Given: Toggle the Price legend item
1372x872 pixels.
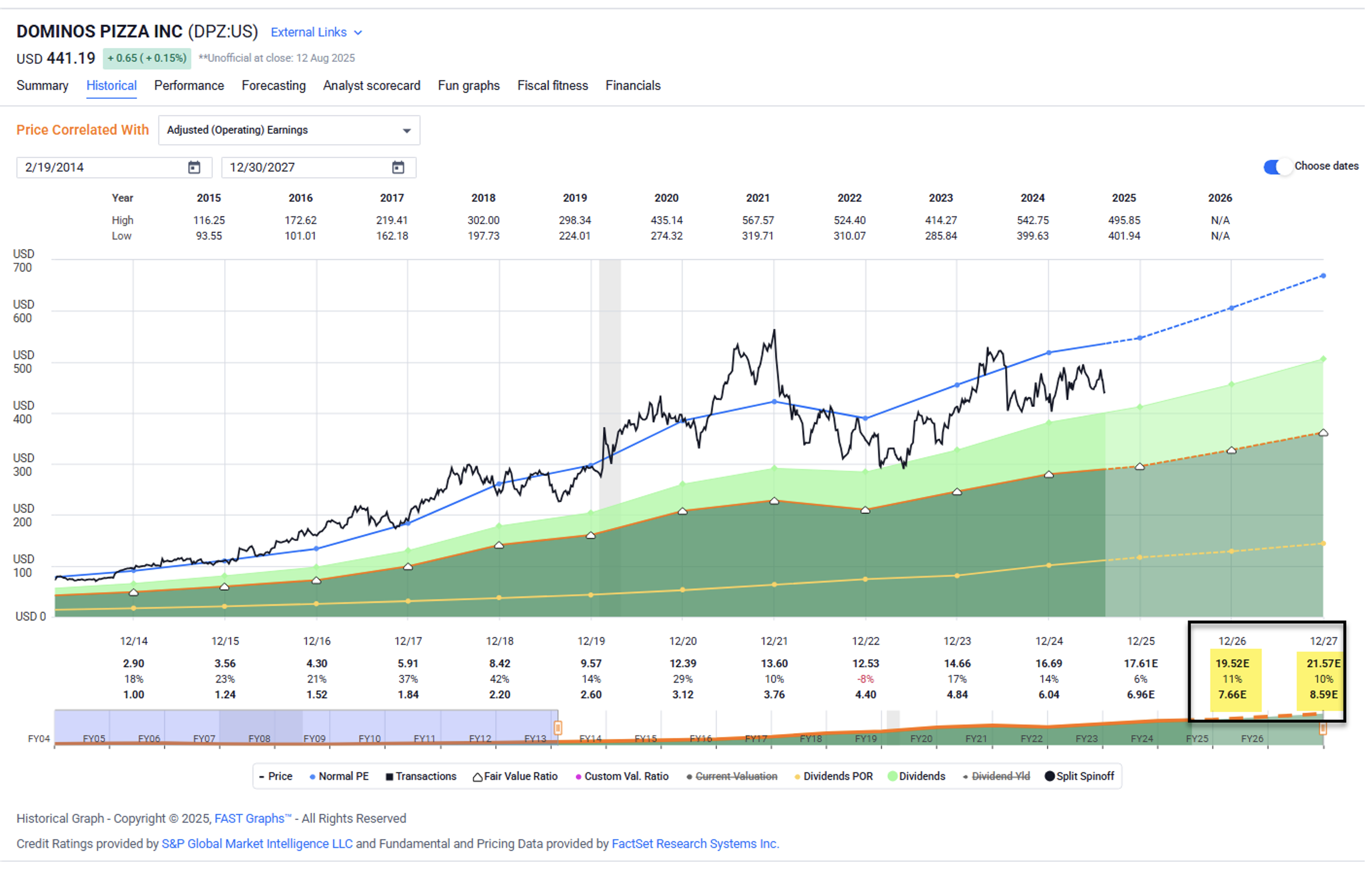Looking at the screenshot, I should tap(276, 776).
